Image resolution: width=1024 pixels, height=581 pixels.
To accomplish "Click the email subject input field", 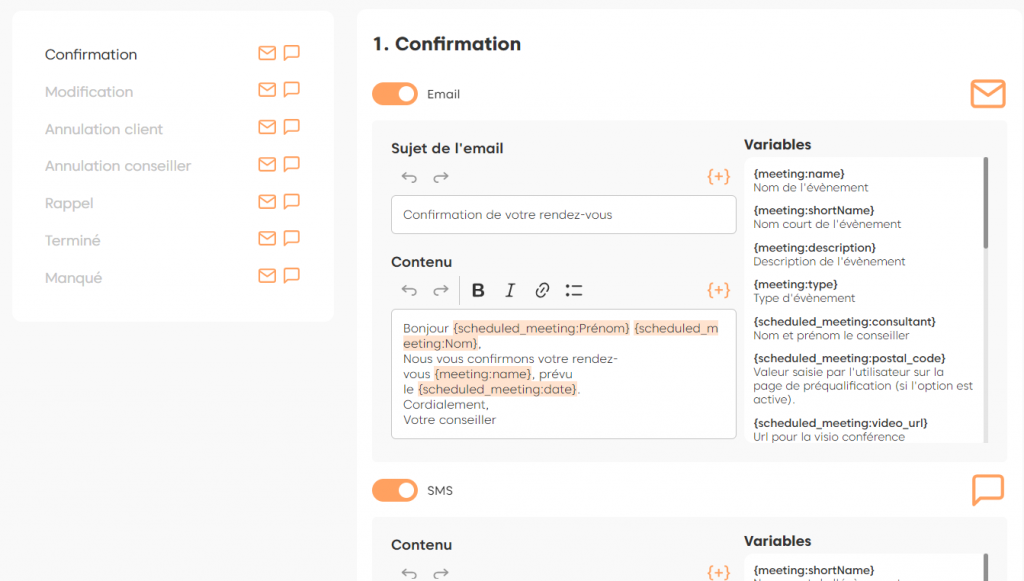I will tap(563, 215).
